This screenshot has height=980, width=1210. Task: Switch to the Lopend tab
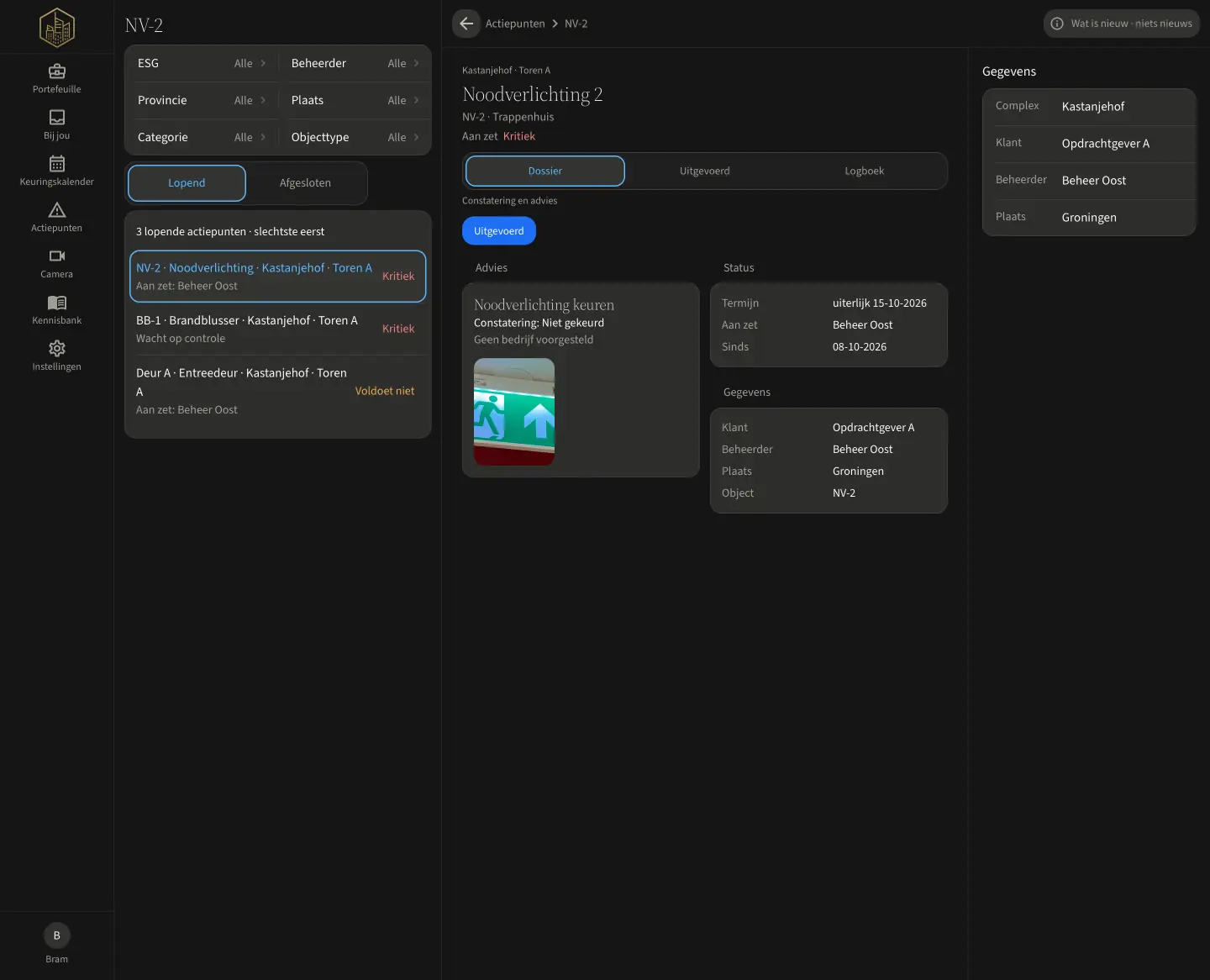tap(187, 183)
